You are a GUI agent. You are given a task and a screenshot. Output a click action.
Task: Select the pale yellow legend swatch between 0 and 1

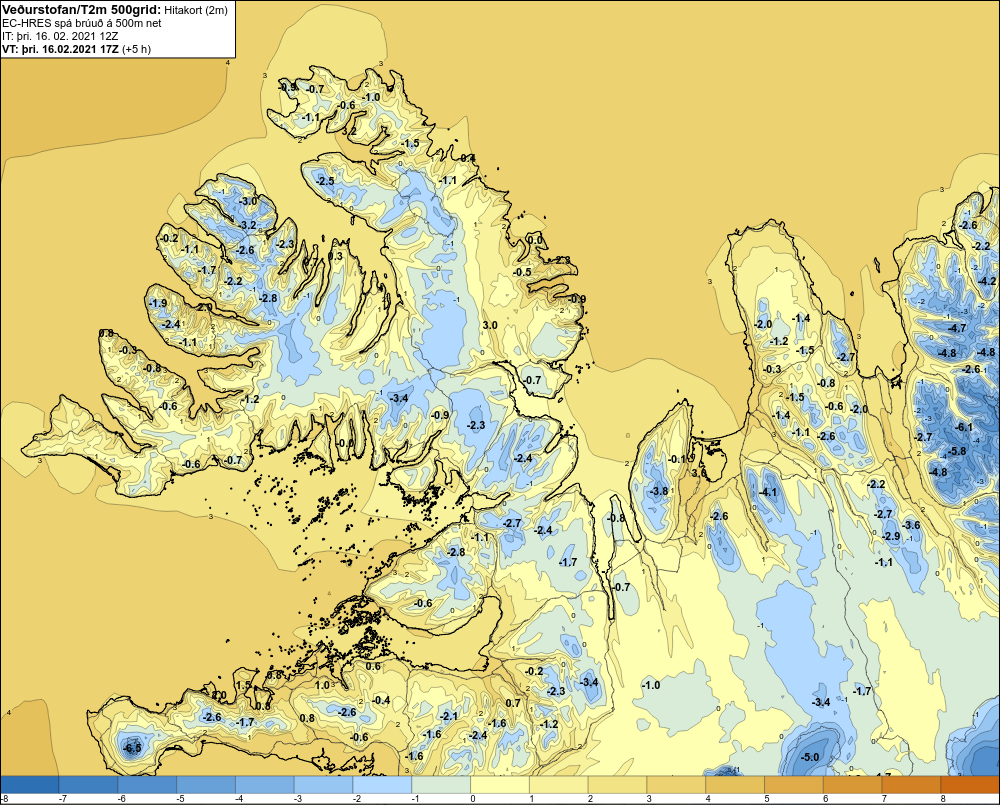point(500,784)
